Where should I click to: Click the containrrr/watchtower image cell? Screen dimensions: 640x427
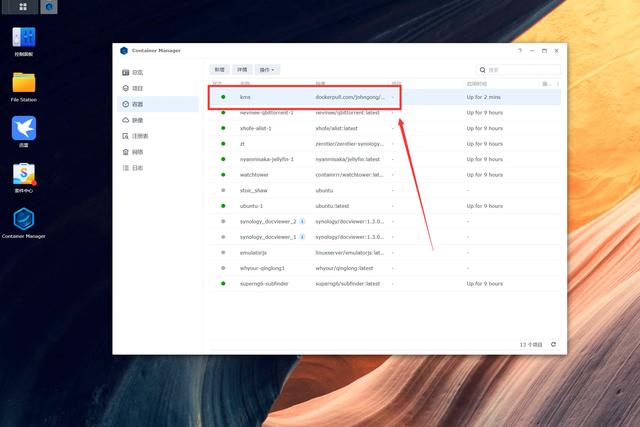pos(349,175)
